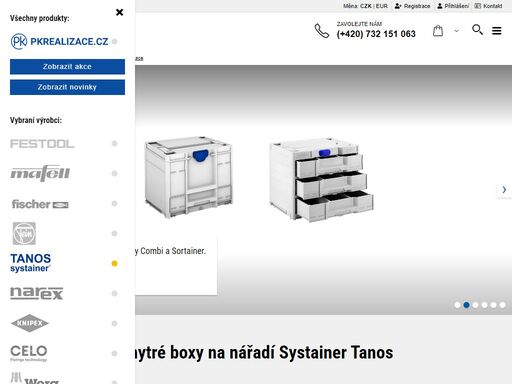Switch currency to CZK
This screenshot has height=384, width=512.
coord(366,6)
